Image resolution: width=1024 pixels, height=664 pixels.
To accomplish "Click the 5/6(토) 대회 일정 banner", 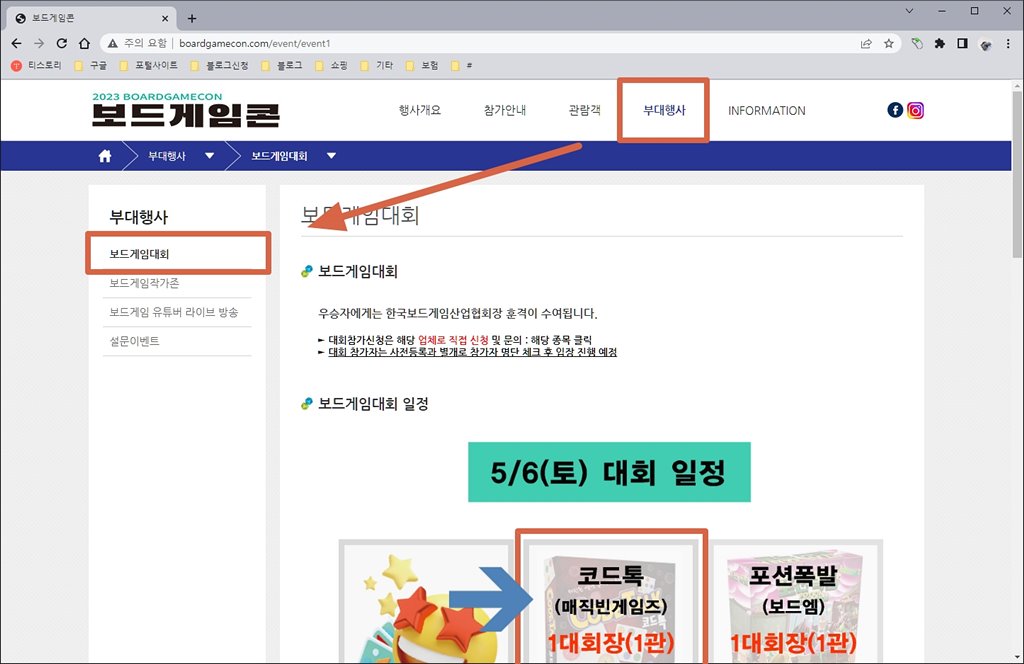I will click(609, 472).
